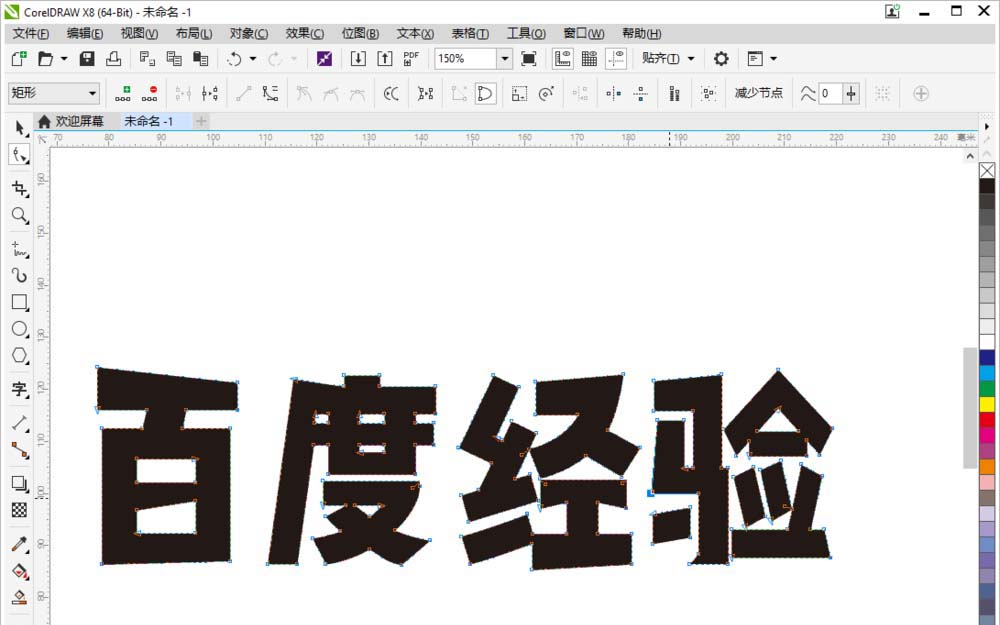Open the zoom level dropdown
This screenshot has height=625, width=1000.
[505, 59]
